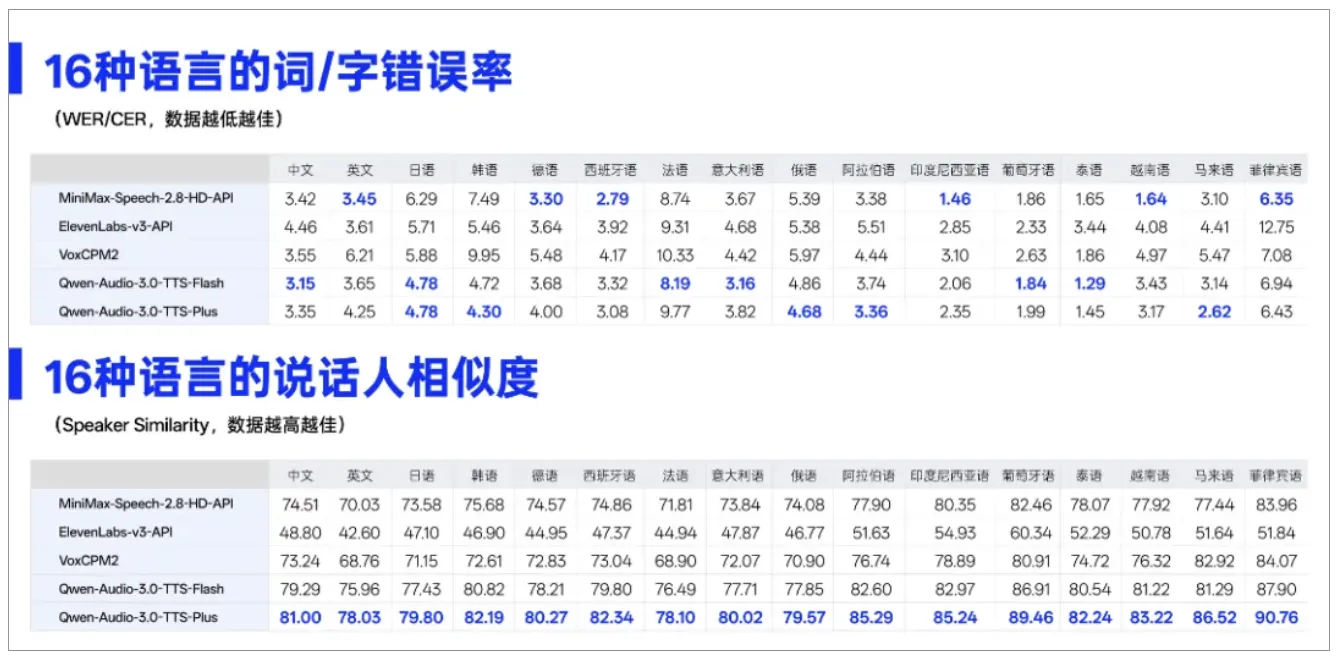
Task: Click bold Qwen Flash Italian error value 3.16
Action: (740, 284)
